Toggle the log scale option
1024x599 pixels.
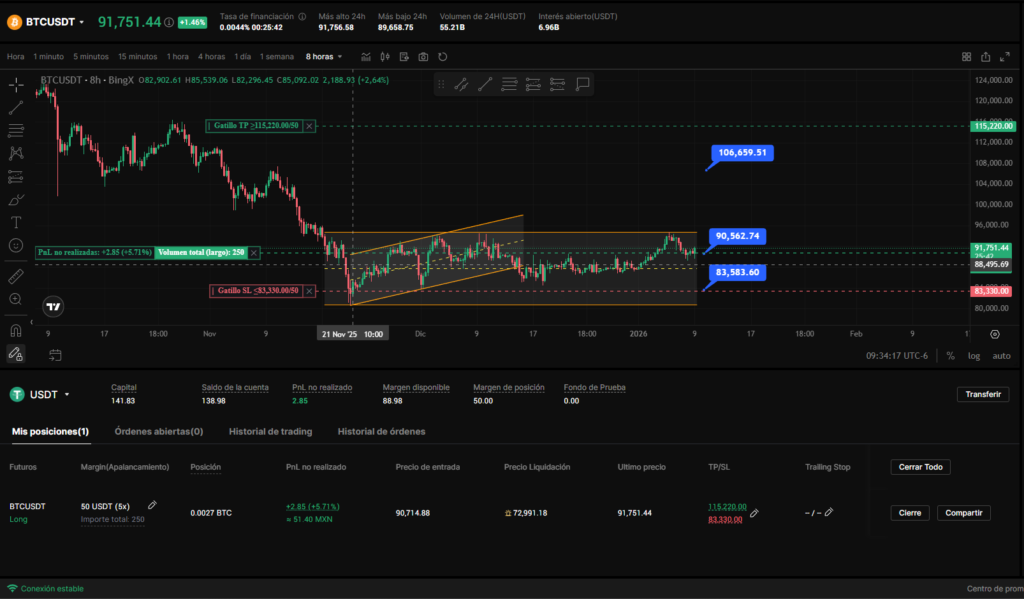tap(974, 355)
